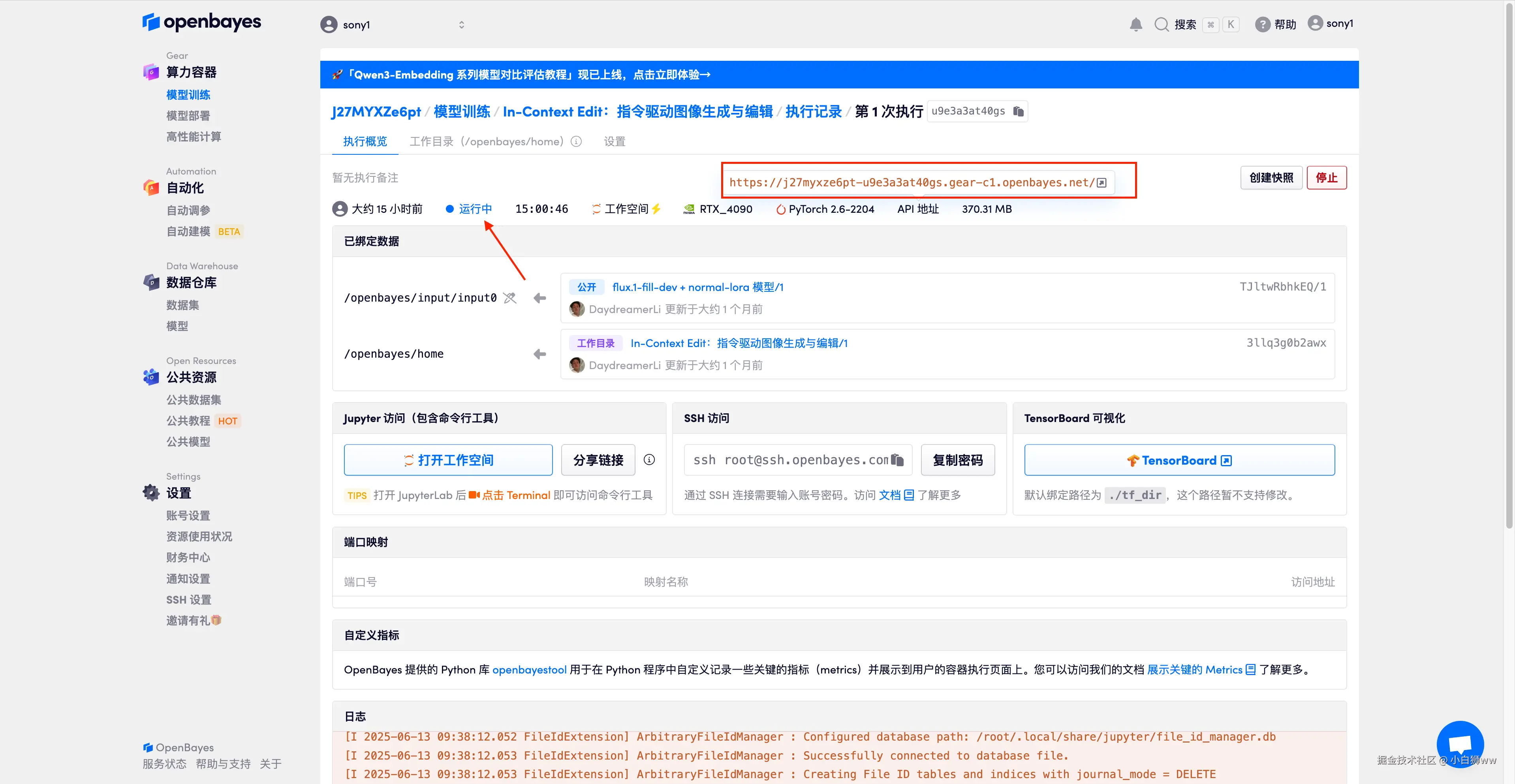Select the 执行概览 tab
Image resolution: width=1515 pixels, height=784 pixels.
pos(365,142)
